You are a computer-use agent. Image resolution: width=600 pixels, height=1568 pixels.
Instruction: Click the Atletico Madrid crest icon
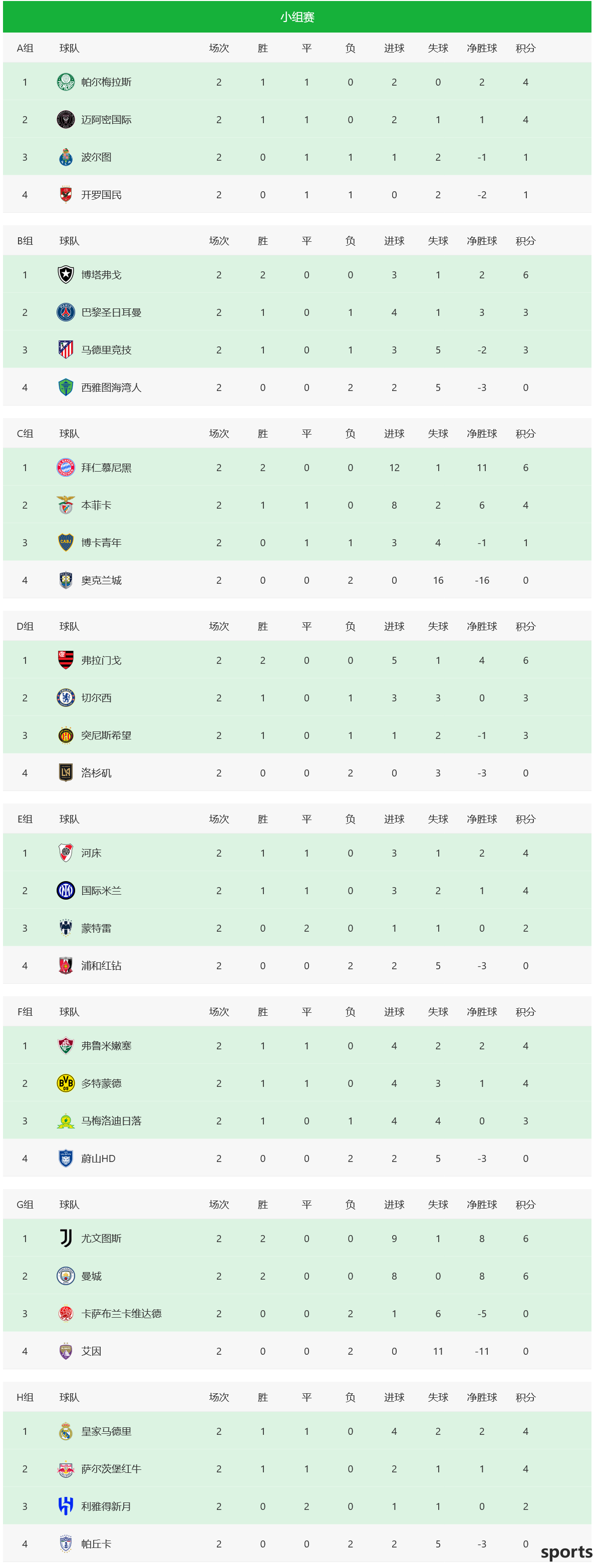(66, 350)
